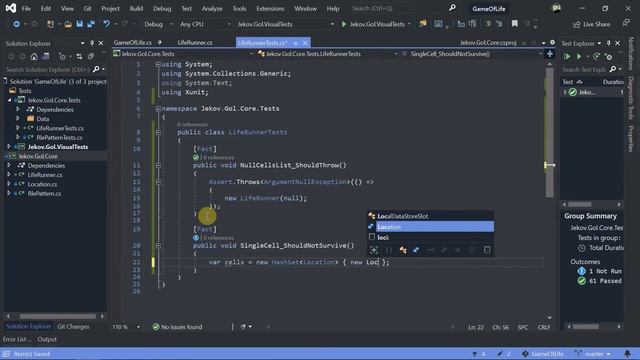Toggle the target-type filter in IntelliSense popup

[373, 250]
